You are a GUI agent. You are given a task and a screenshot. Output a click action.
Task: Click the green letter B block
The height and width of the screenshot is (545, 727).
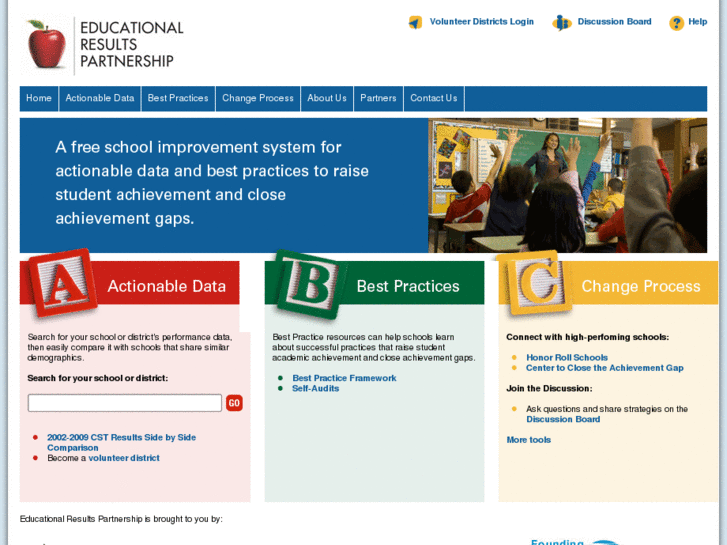coord(312,285)
